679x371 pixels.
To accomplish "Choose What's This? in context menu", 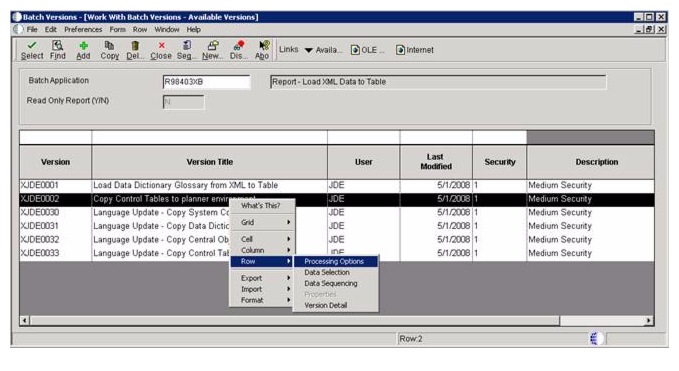I will coord(262,206).
